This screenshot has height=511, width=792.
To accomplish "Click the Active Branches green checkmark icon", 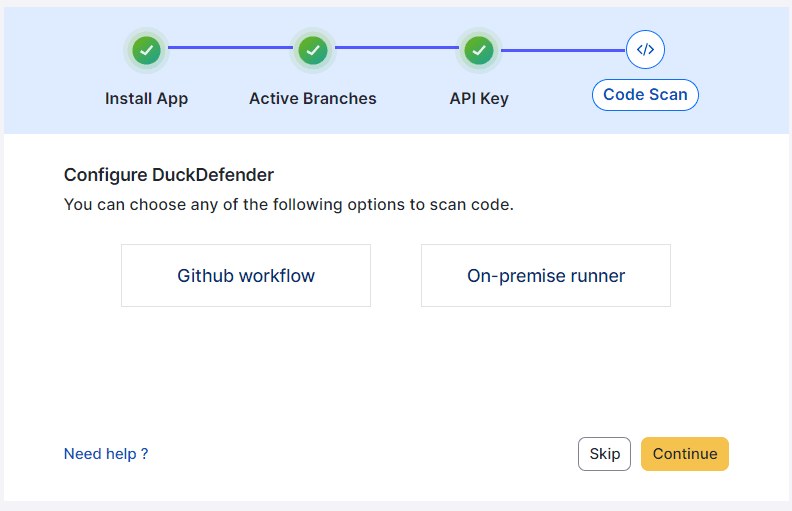I will [x=313, y=50].
